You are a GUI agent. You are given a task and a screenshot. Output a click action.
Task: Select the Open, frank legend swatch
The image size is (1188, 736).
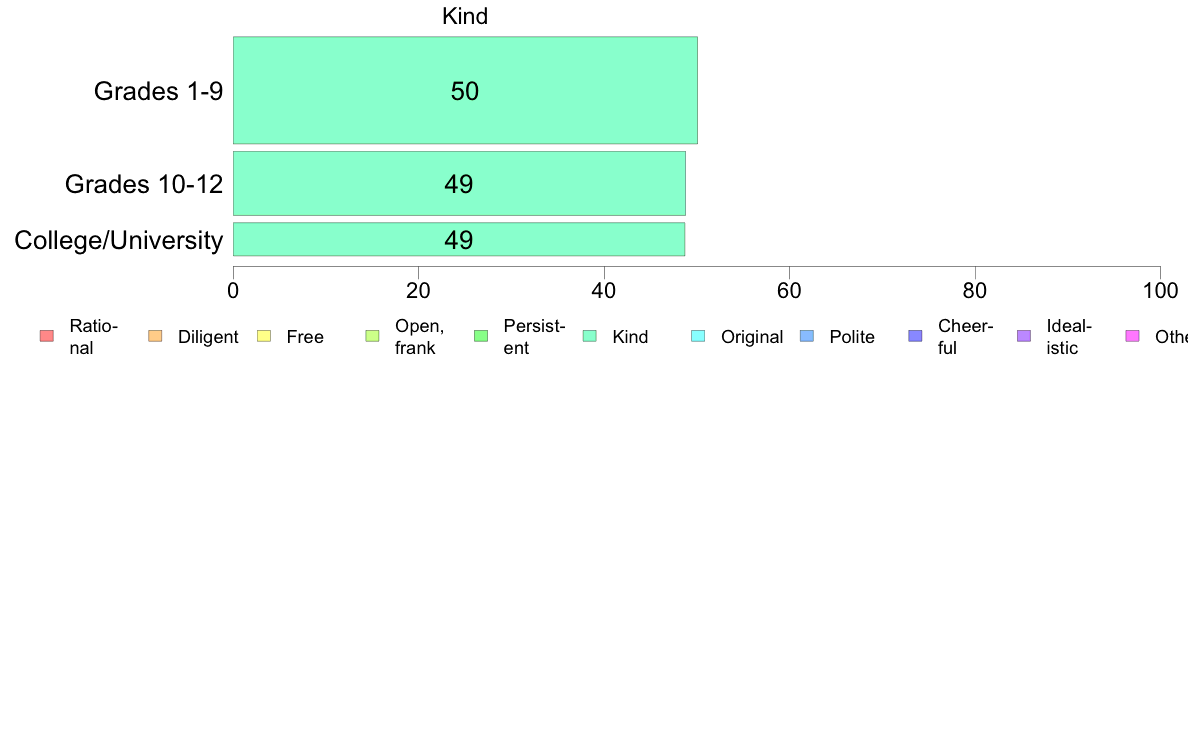372,337
